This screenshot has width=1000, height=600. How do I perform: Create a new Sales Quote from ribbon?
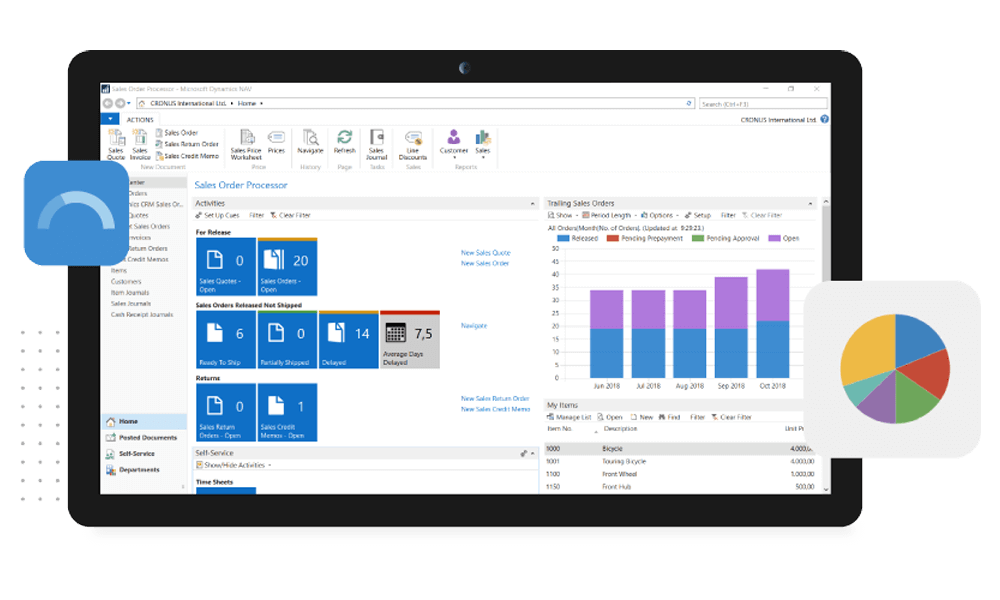click(116, 145)
